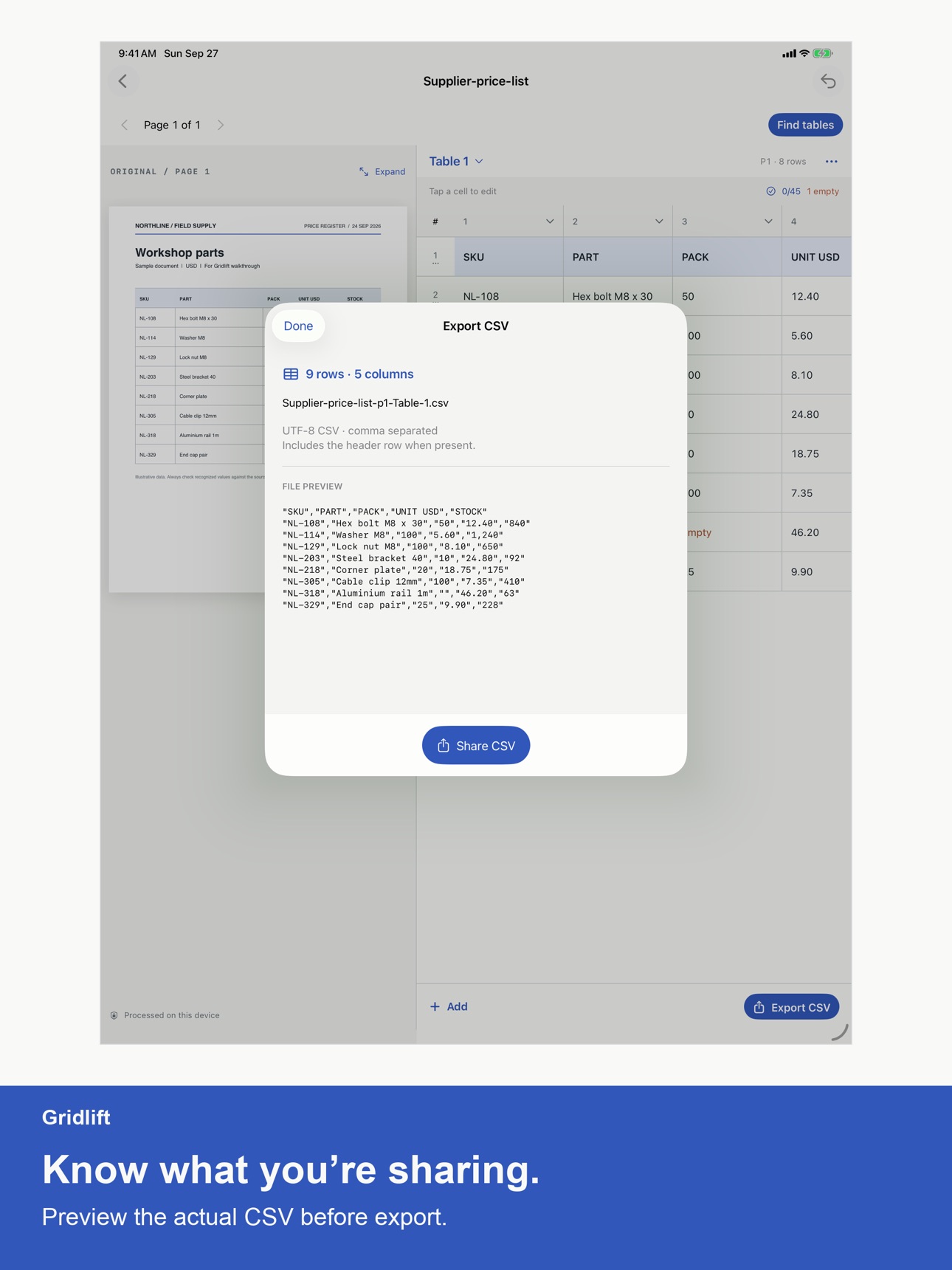Select the 12.40 price cell

point(816,296)
